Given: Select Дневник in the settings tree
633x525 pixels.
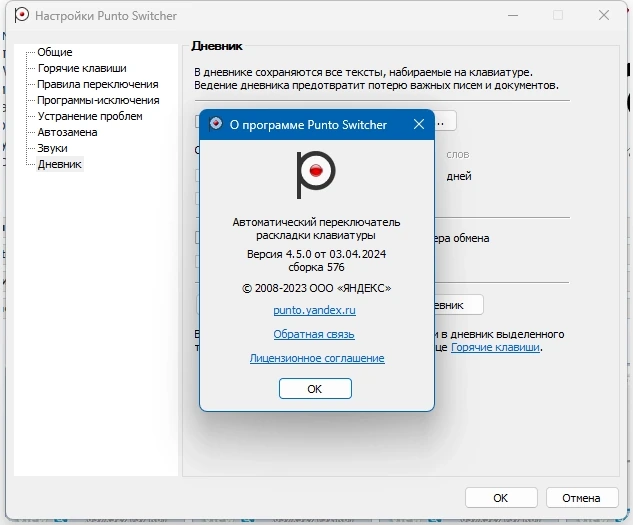Looking at the screenshot, I should pyautogui.click(x=60, y=164).
